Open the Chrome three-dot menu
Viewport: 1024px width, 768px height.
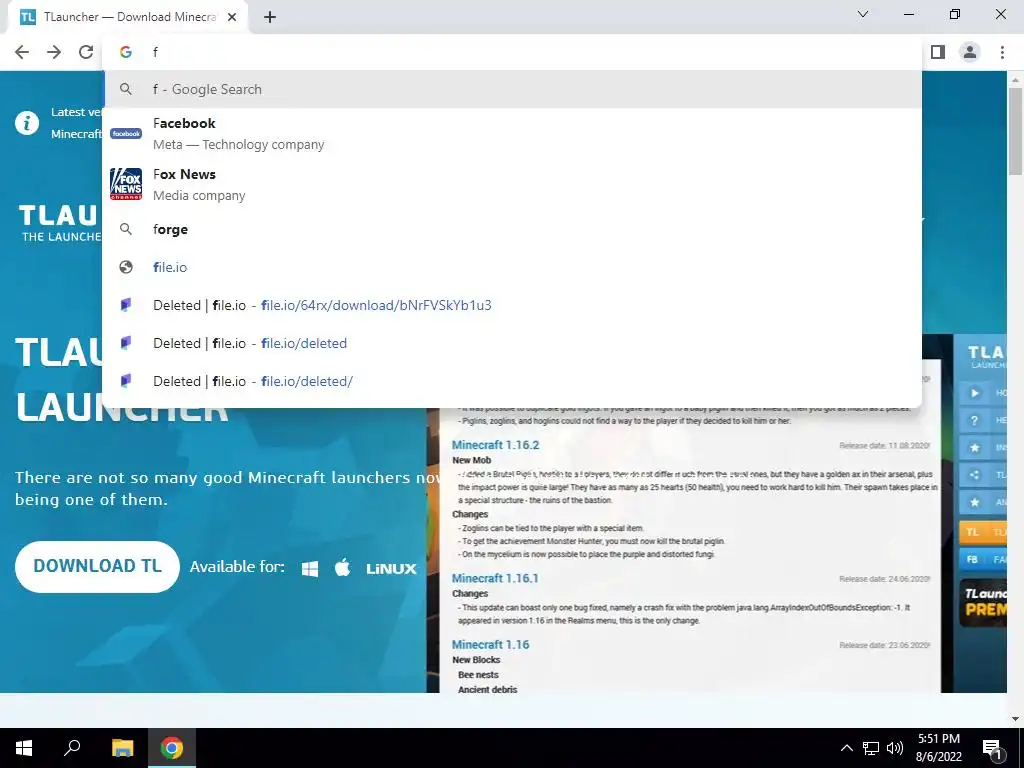tap(1002, 52)
